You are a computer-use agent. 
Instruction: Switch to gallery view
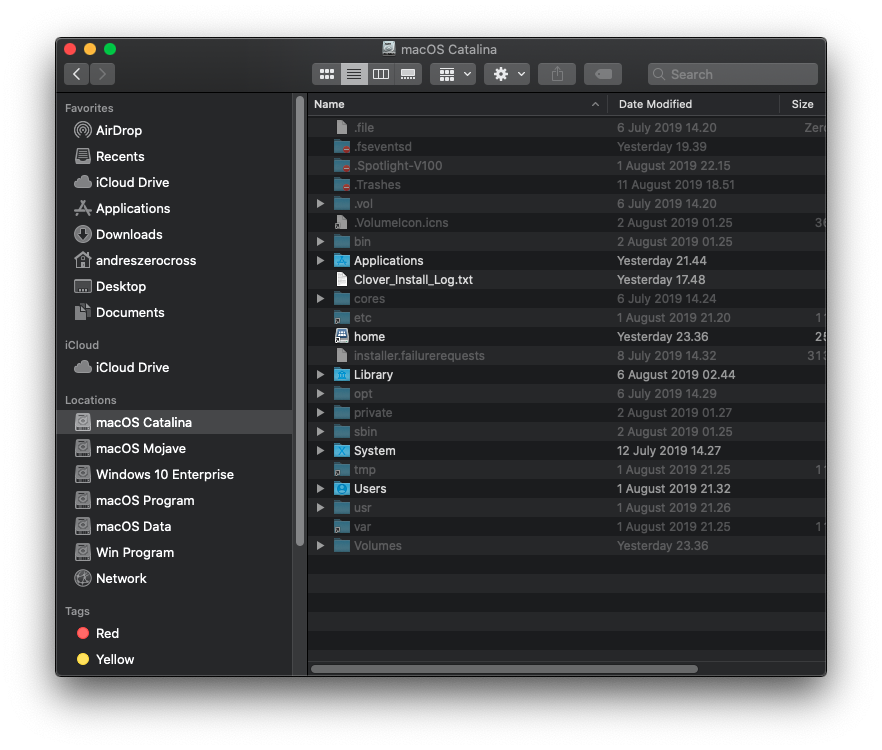408,74
